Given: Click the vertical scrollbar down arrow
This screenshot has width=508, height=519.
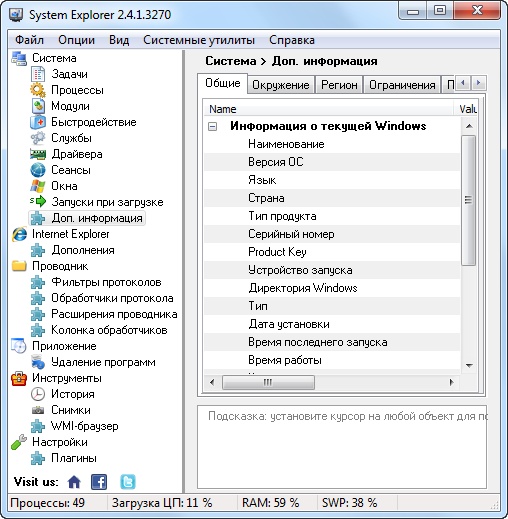Looking at the screenshot, I should (469, 366).
